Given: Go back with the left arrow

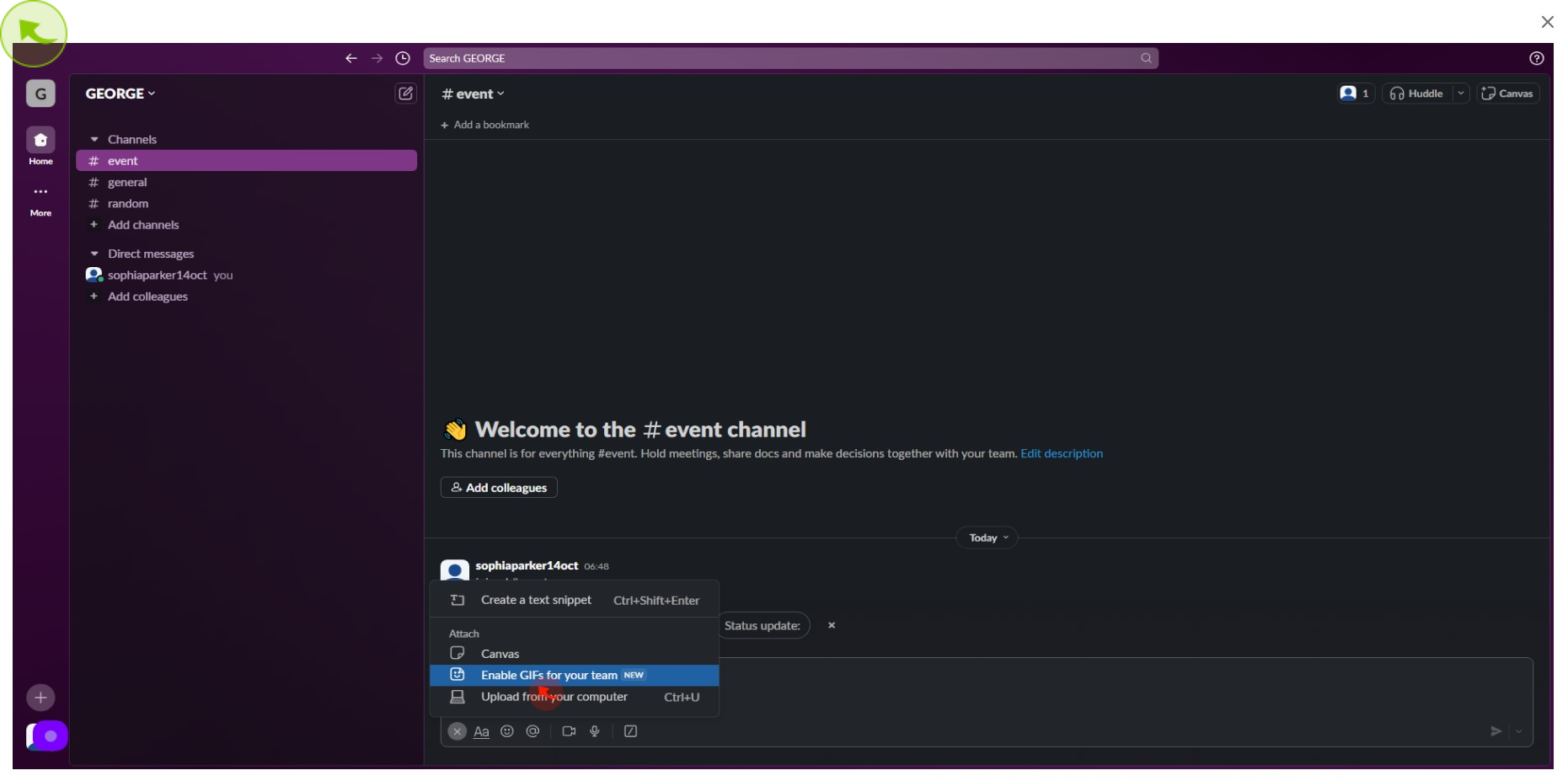Looking at the screenshot, I should [351, 58].
